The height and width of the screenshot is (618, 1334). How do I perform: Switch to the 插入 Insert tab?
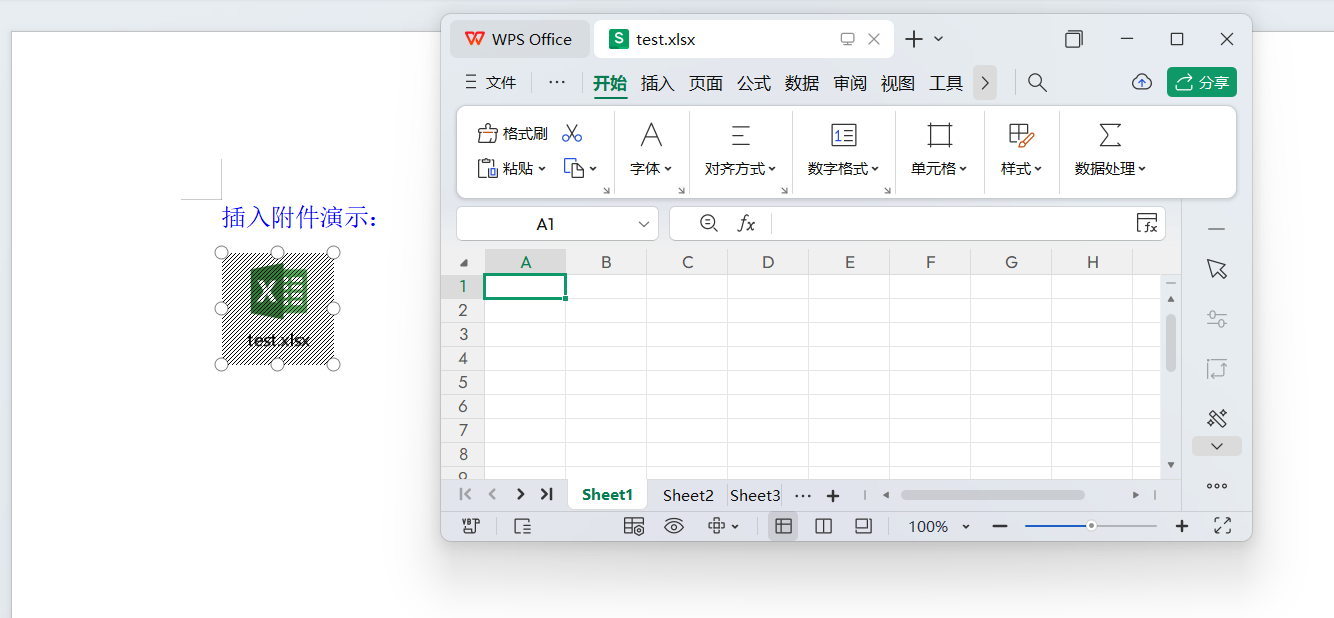(658, 83)
